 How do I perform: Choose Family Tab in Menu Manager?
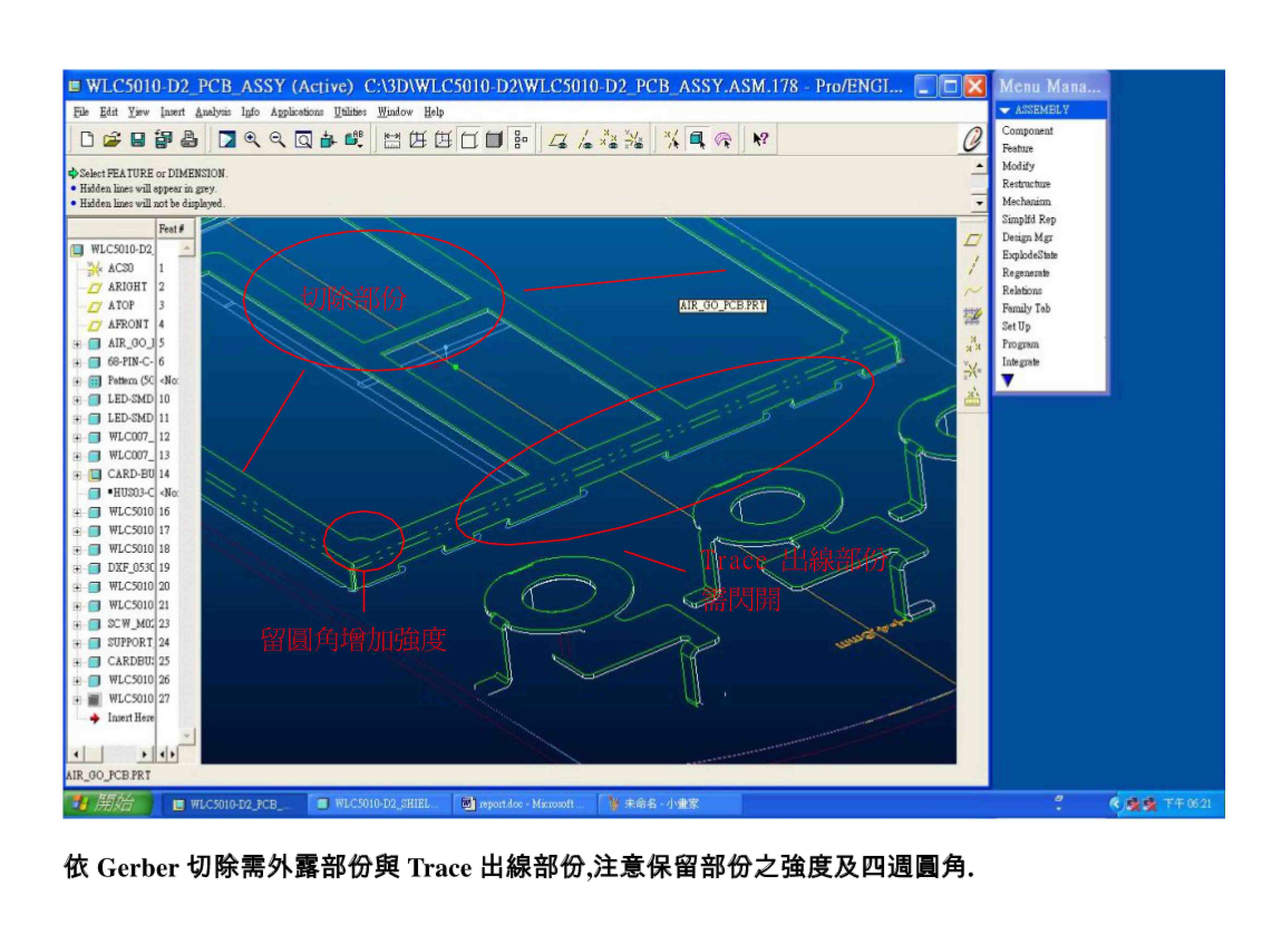click(x=1026, y=308)
